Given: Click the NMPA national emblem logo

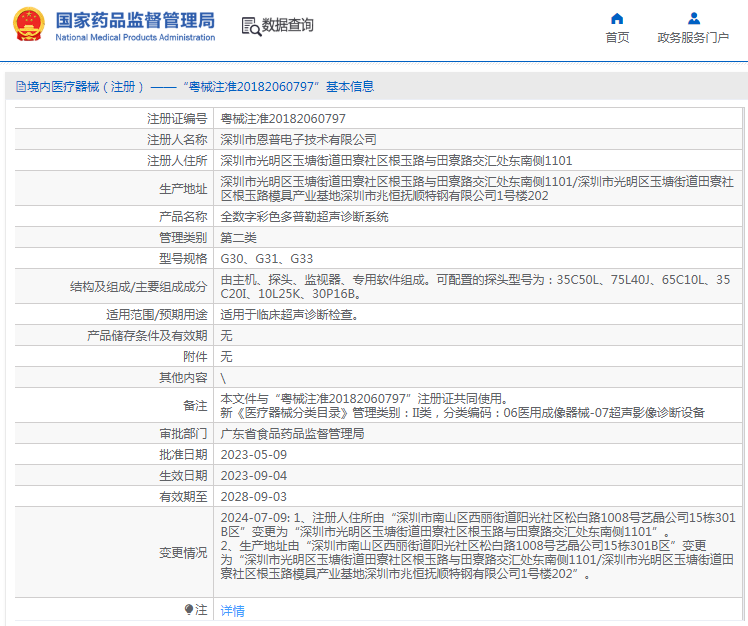Looking at the screenshot, I should [28, 25].
